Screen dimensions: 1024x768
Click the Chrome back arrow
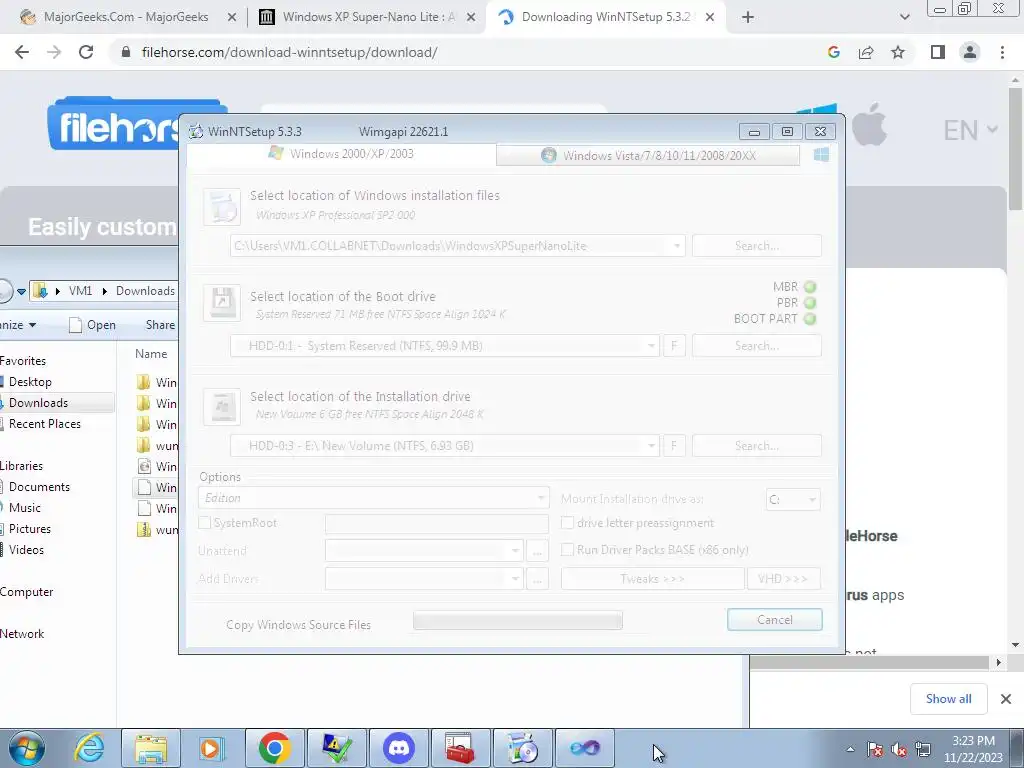(x=22, y=52)
